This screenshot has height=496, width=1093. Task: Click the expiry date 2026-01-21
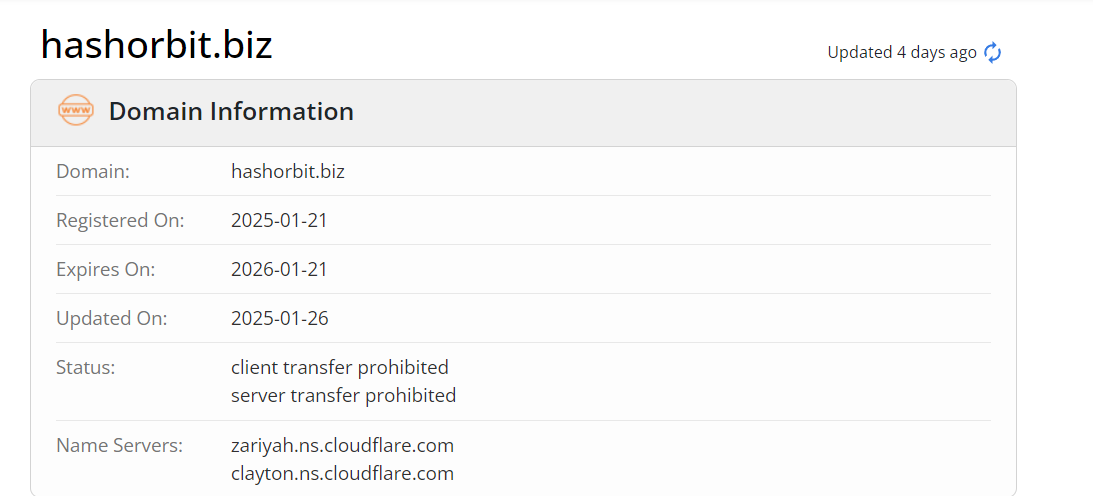click(x=280, y=269)
